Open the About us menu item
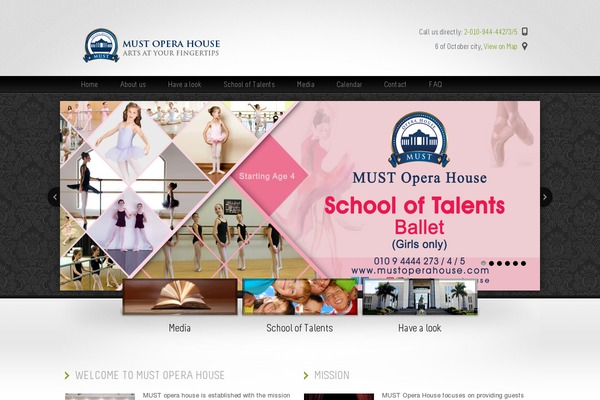Image resolution: width=600 pixels, height=400 pixels. pyautogui.click(x=133, y=84)
